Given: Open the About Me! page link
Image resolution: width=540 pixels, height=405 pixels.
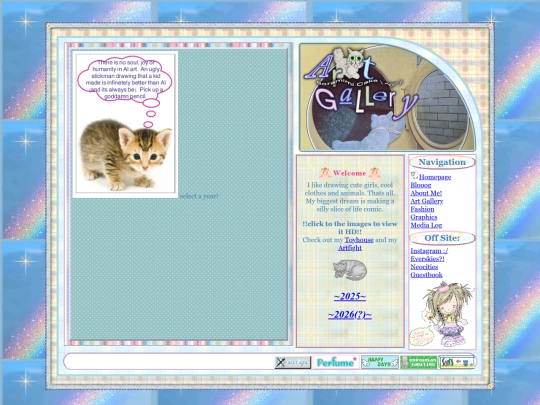Looking at the screenshot, I should coord(426,193).
